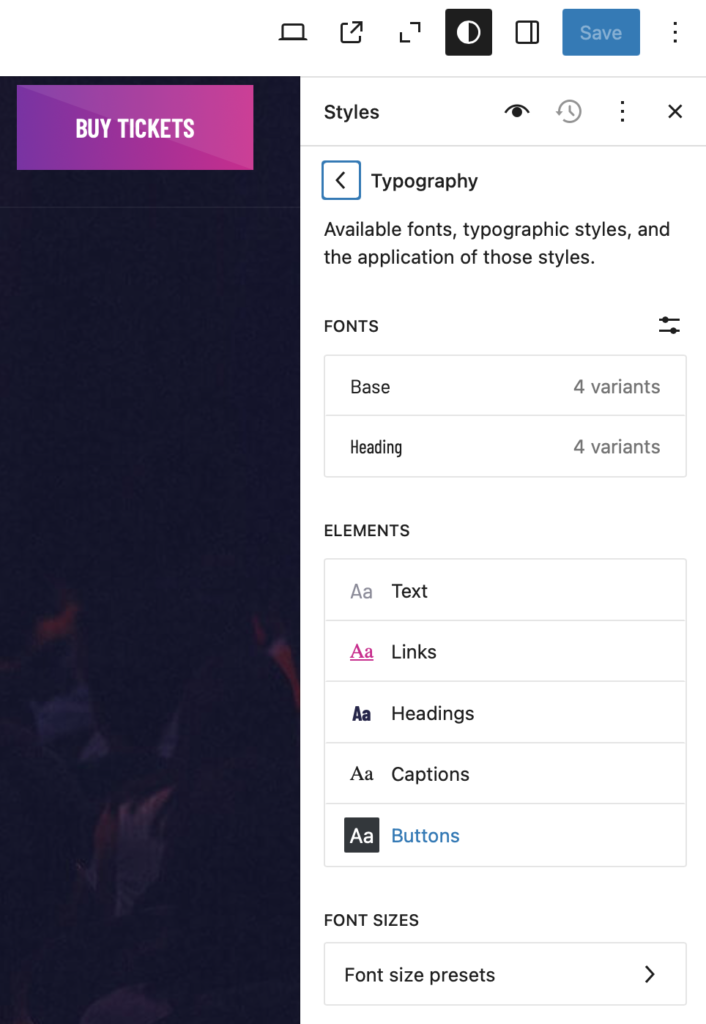
Task: Close the Styles panel
Action: click(675, 112)
